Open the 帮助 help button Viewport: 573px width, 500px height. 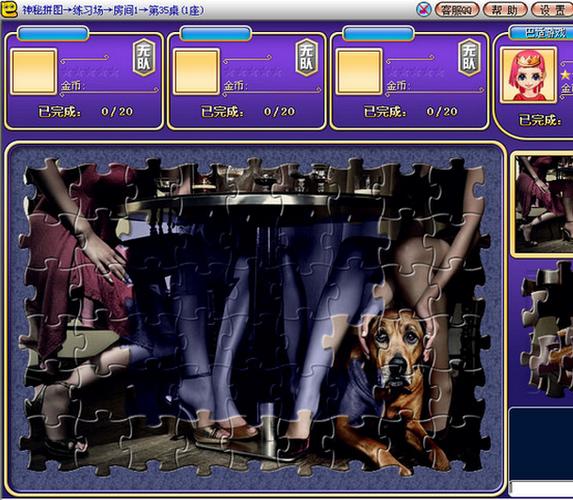point(505,10)
